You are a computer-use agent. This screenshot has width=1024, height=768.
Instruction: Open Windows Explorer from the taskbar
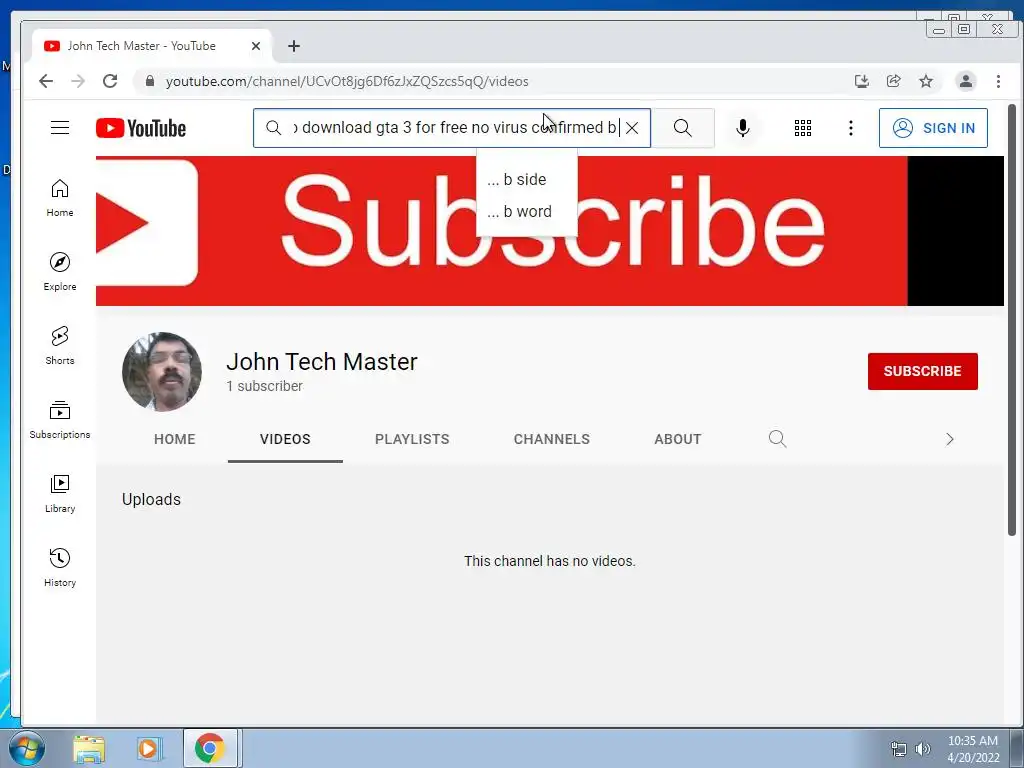click(89, 748)
